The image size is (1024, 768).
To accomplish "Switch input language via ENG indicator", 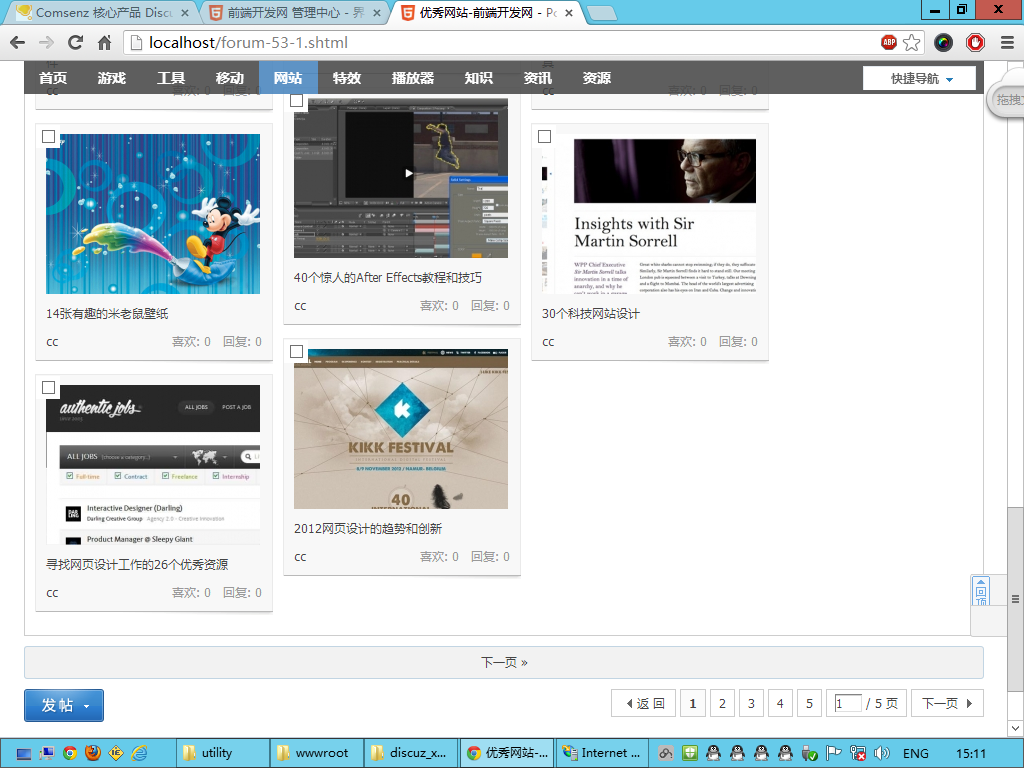I will coord(916,754).
